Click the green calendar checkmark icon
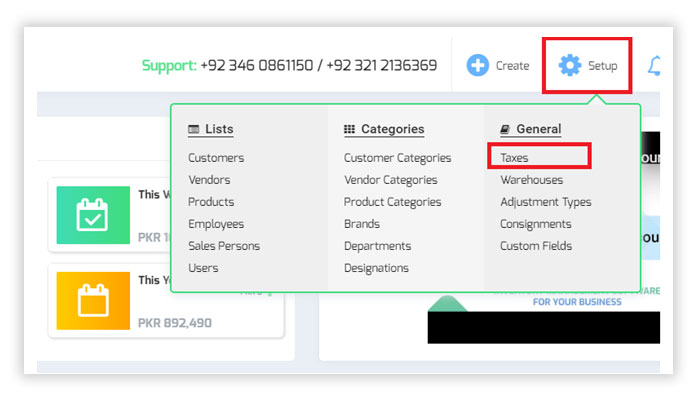The image size is (700, 396). [93, 215]
